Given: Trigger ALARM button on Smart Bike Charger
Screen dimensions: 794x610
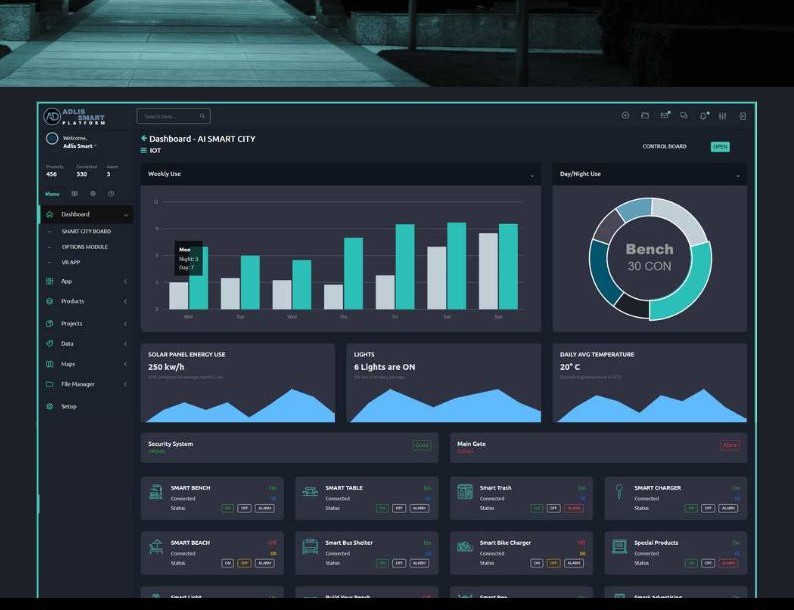Looking at the screenshot, I should tap(574, 563).
